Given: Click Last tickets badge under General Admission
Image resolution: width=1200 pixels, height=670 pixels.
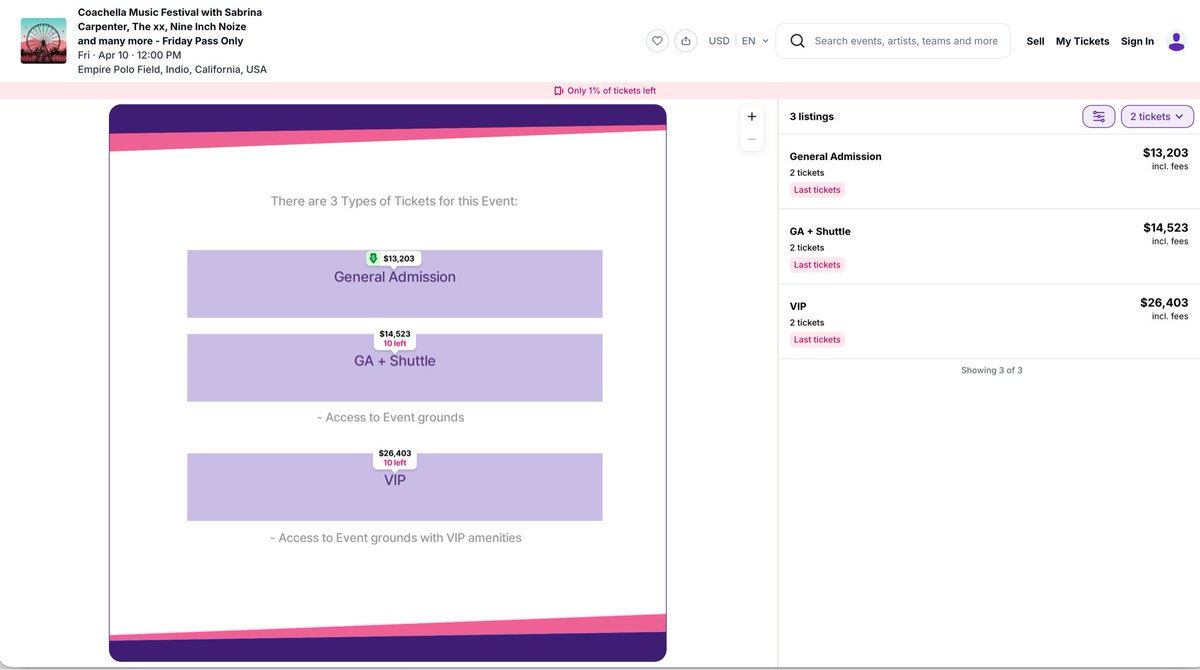Looking at the screenshot, I should pyautogui.click(x=817, y=190).
